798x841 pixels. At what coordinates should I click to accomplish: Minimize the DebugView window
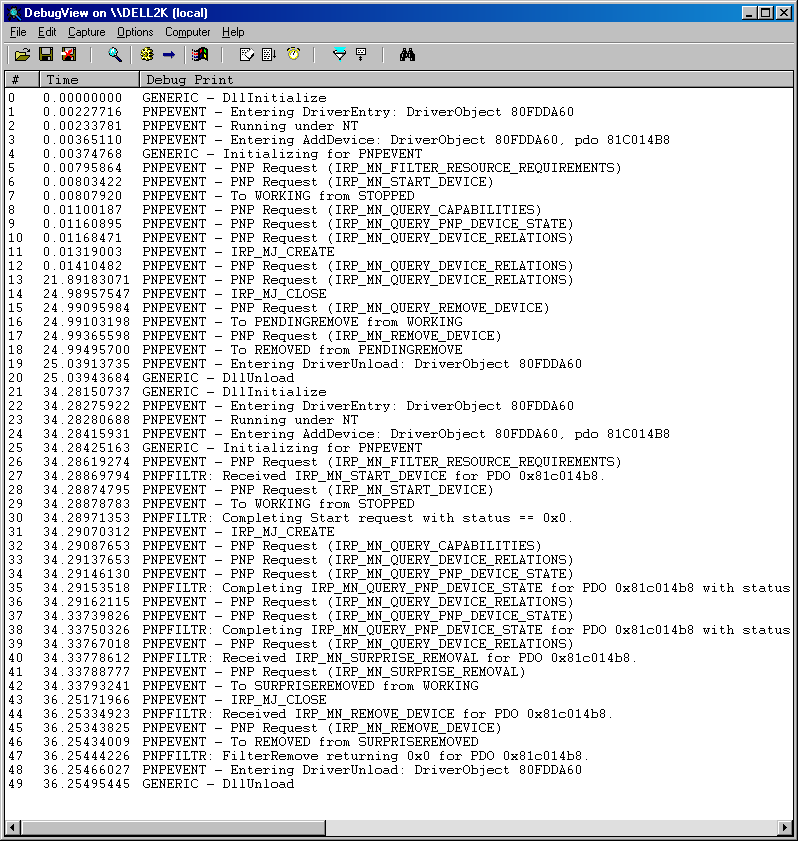[x=749, y=13]
